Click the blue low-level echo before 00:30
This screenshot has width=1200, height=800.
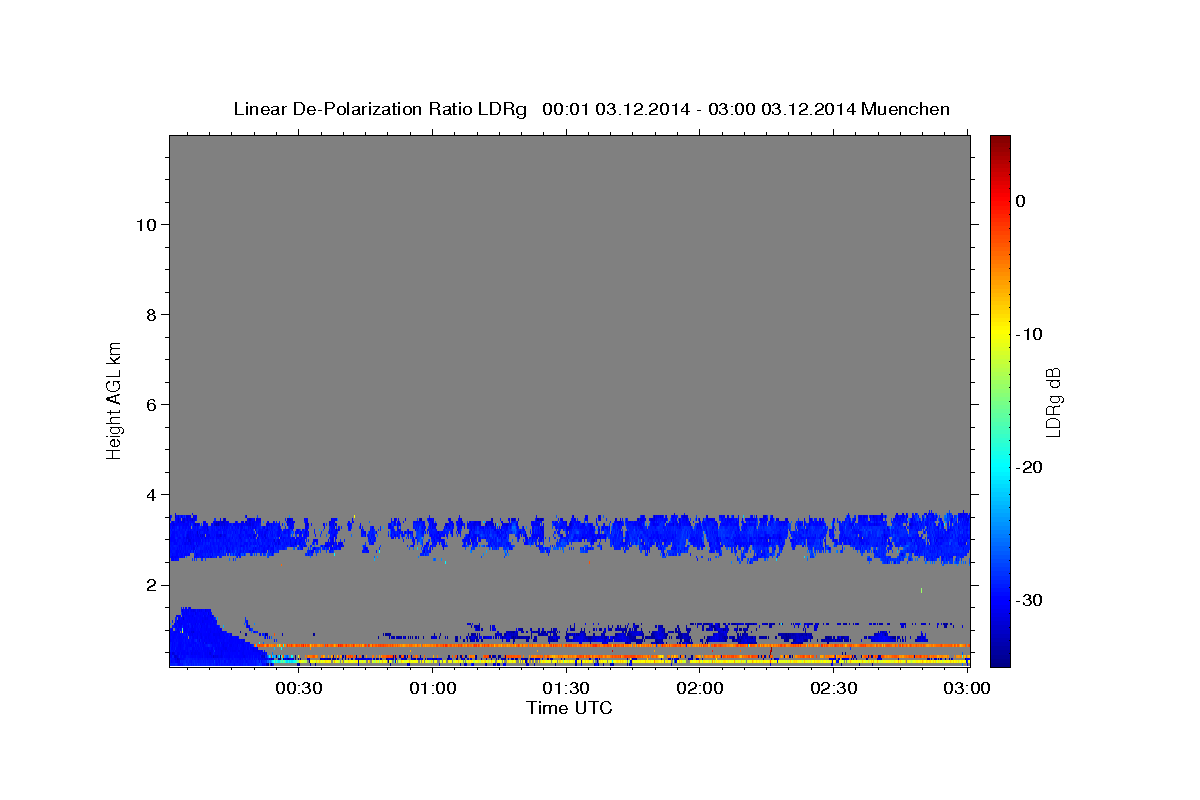[205, 640]
